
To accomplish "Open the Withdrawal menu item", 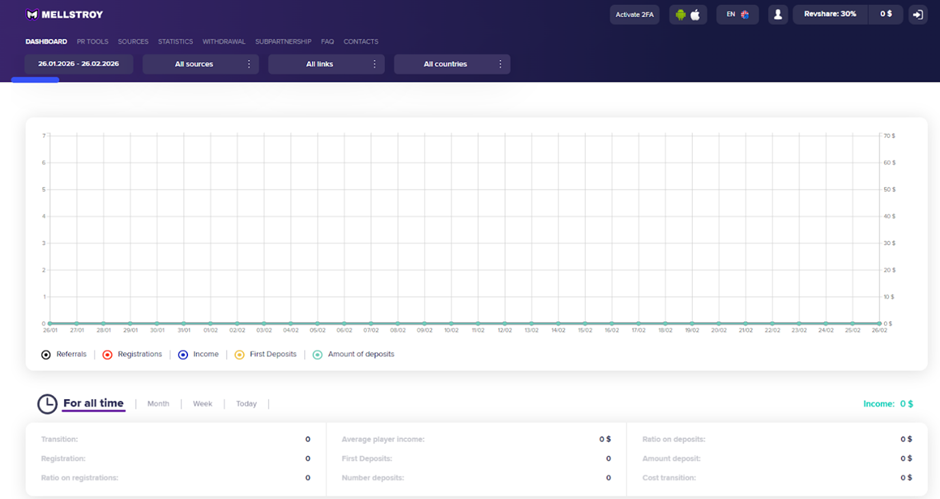I will (223, 42).
